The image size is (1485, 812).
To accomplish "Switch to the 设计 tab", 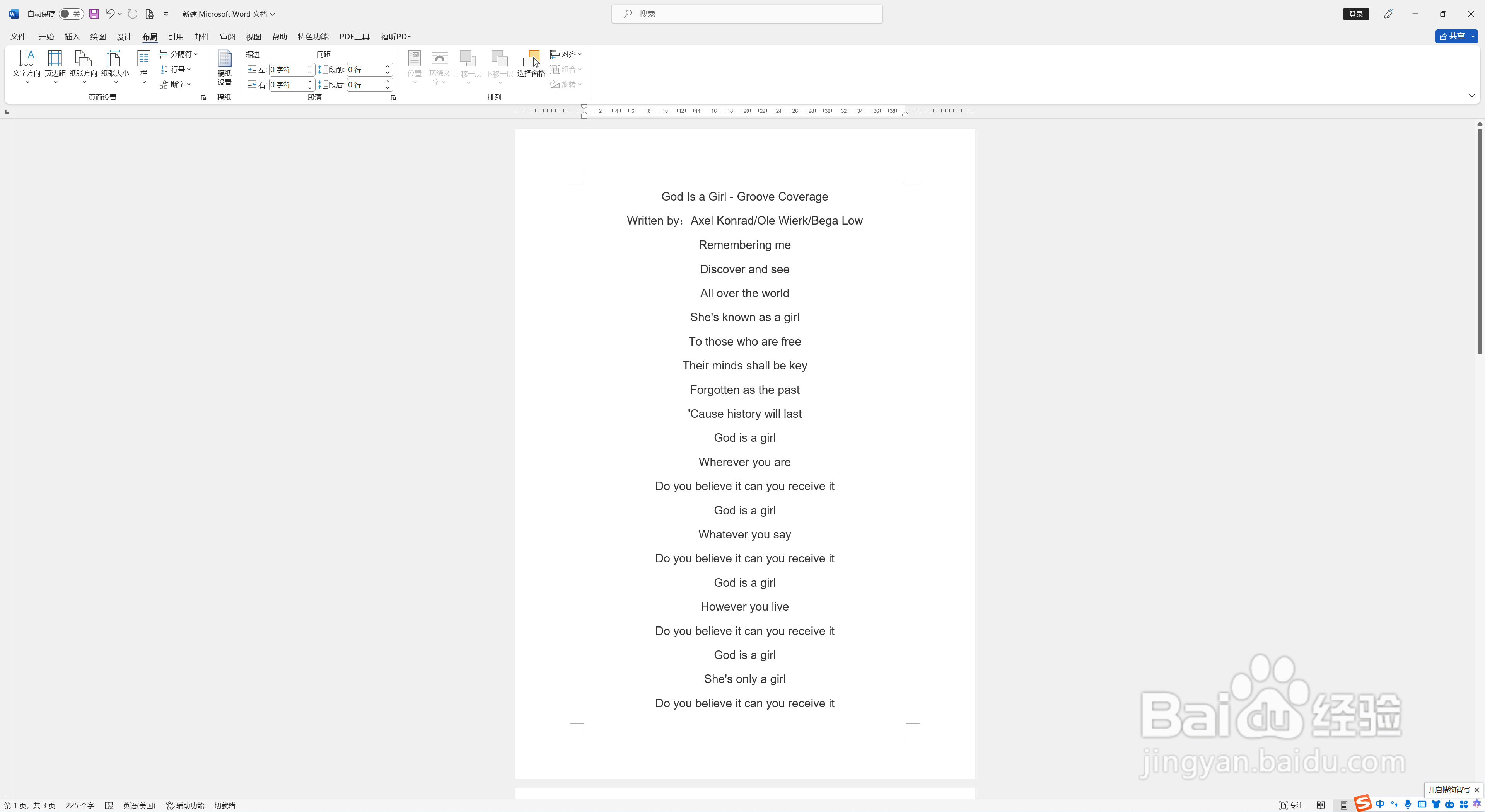I will click(x=124, y=36).
